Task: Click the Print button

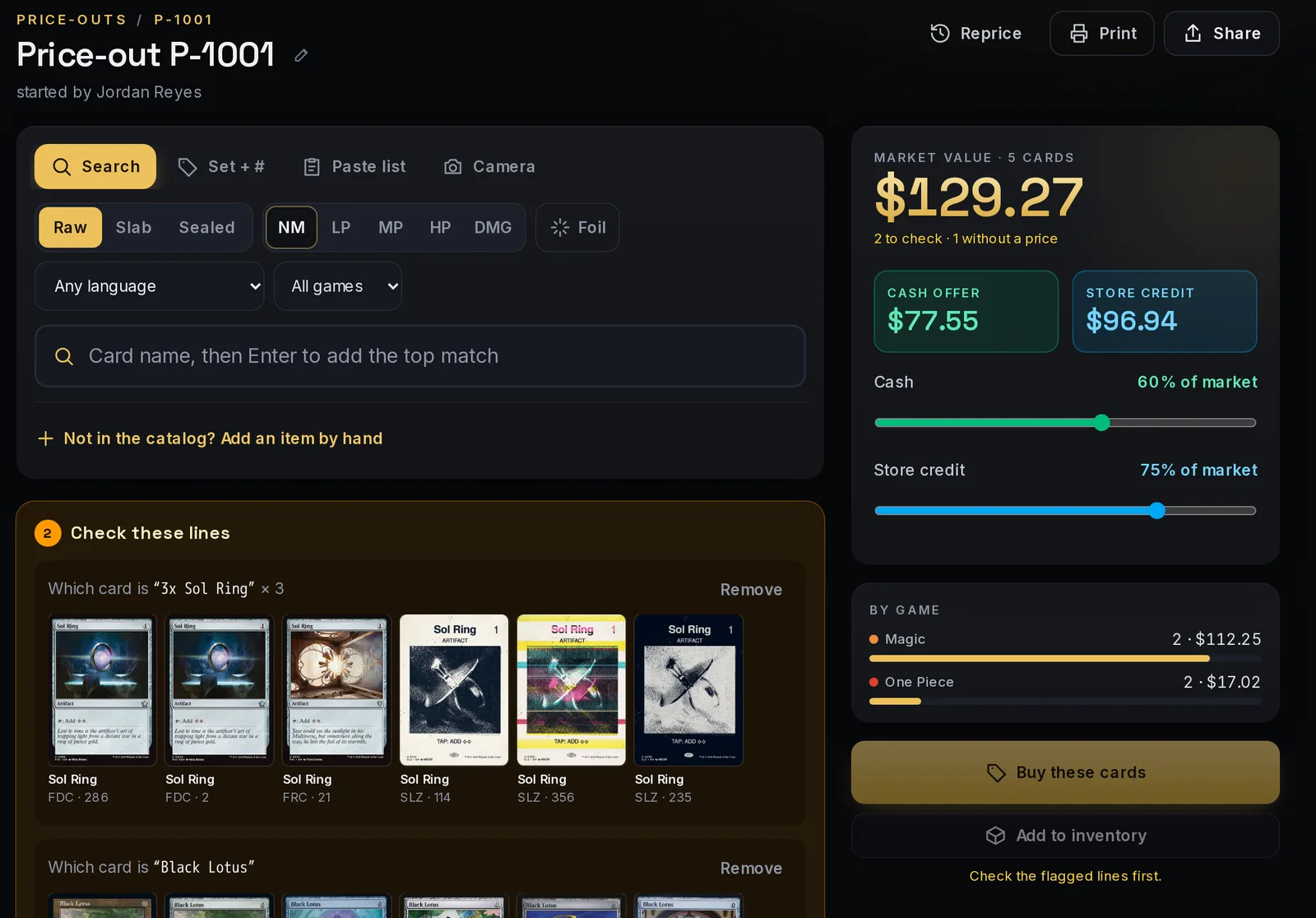Action: pos(1102,33)
